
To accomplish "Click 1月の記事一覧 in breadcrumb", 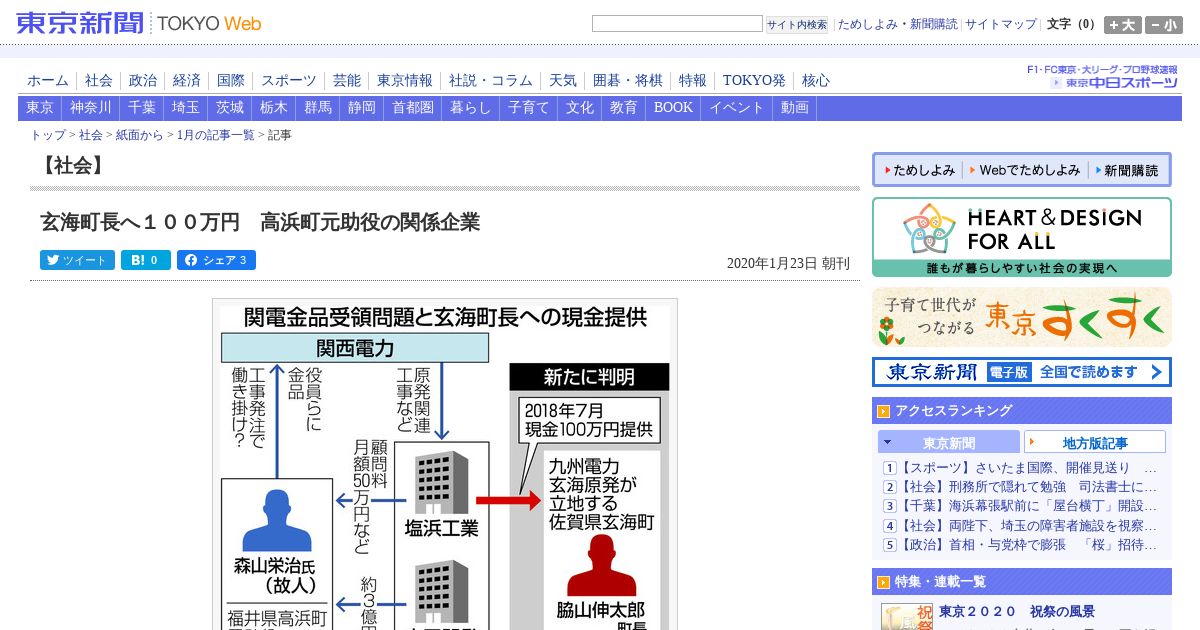I will tap(216, 135).
